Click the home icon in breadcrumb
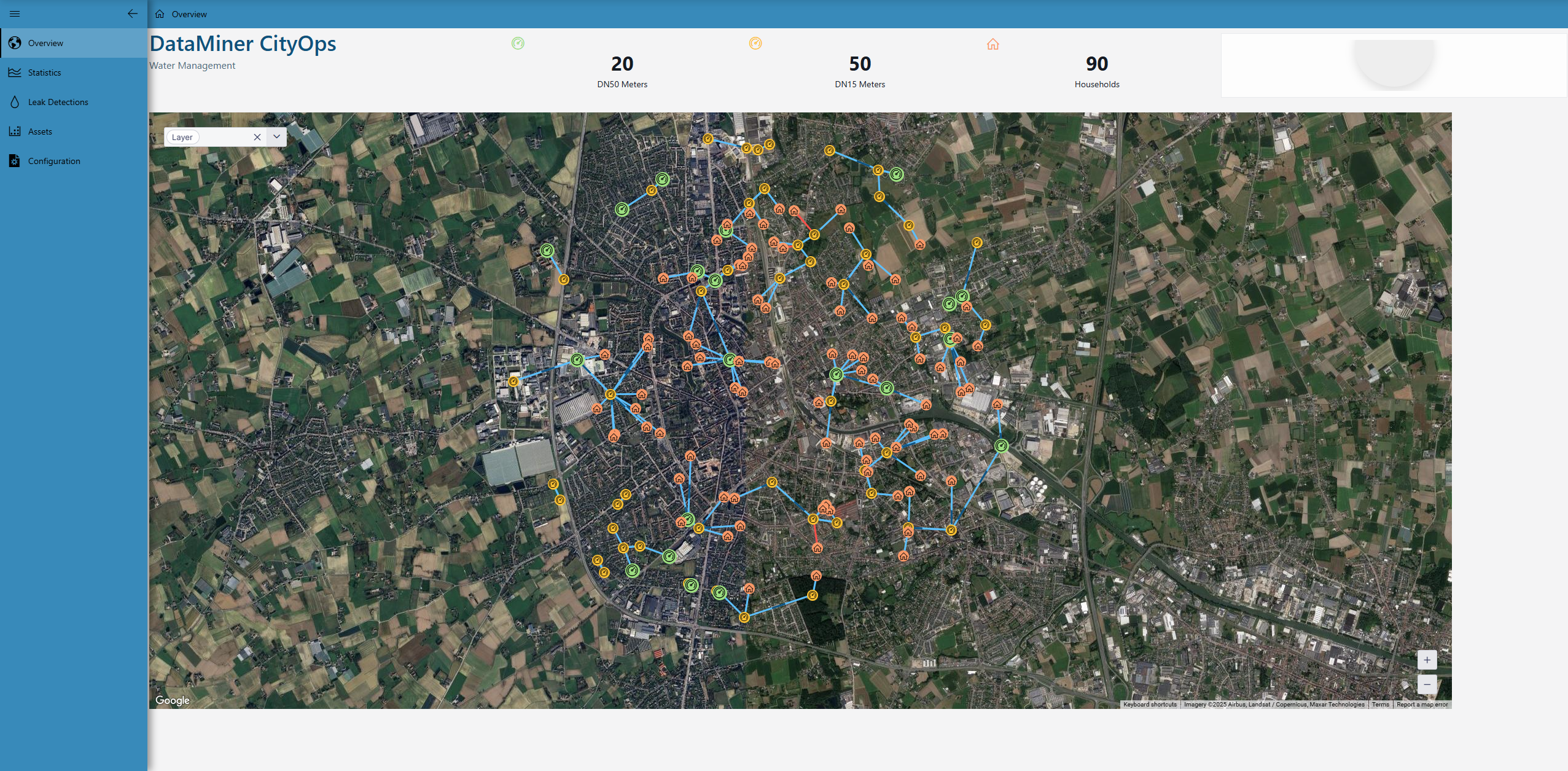This screenshot has height=771, width=1568. coord(160,14)
